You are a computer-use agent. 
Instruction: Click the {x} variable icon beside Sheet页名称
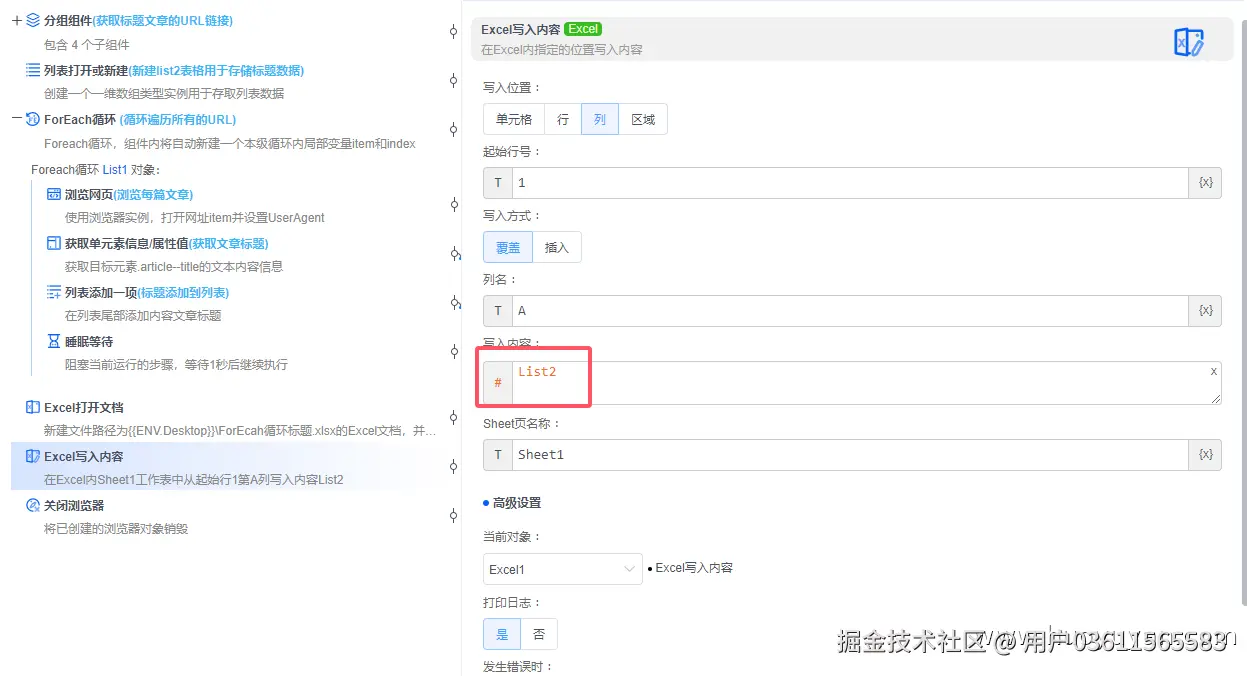click(x=1204, y=454)
